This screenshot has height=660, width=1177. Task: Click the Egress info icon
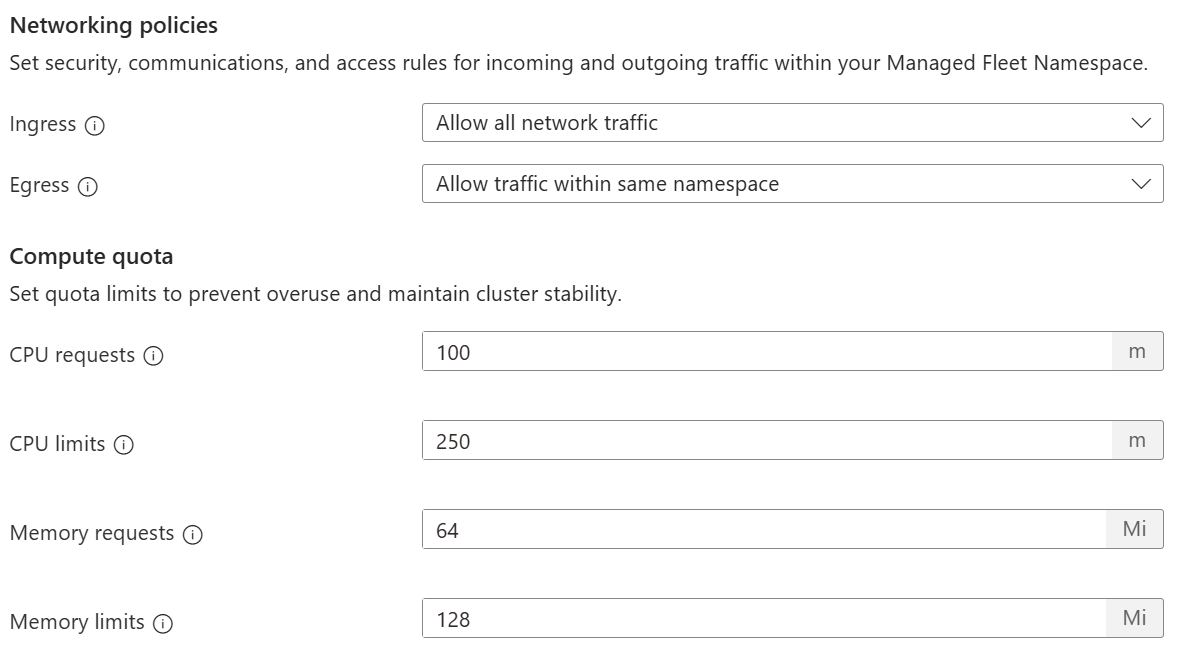tap(88, 187)
